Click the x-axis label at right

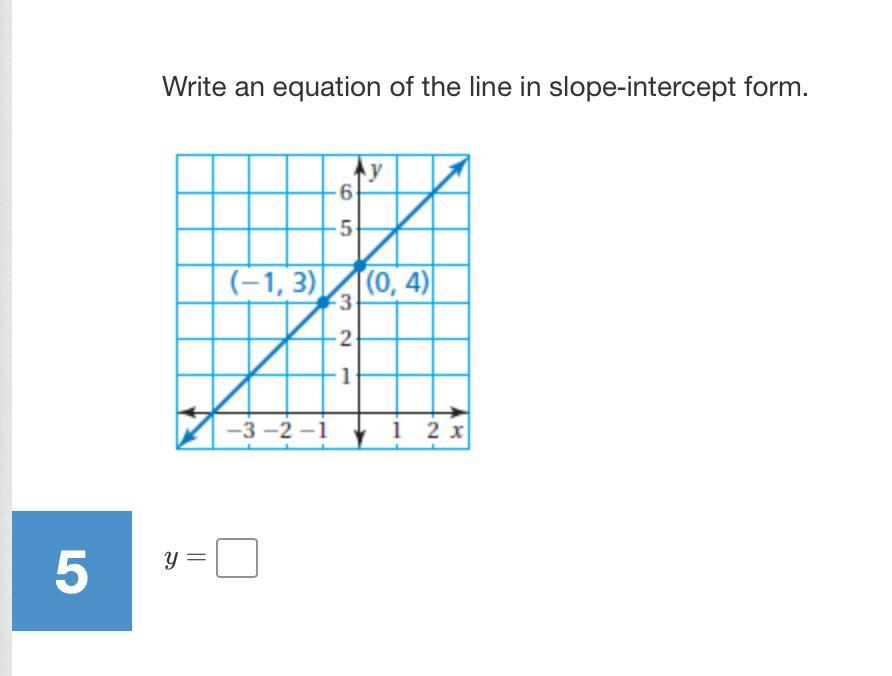456,431
